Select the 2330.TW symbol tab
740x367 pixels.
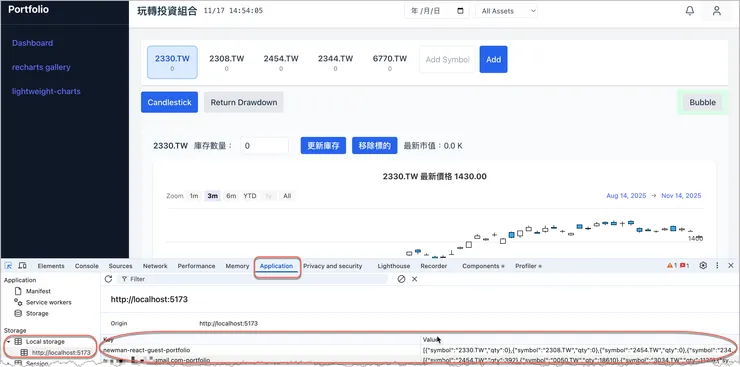(x=172, y=62)
